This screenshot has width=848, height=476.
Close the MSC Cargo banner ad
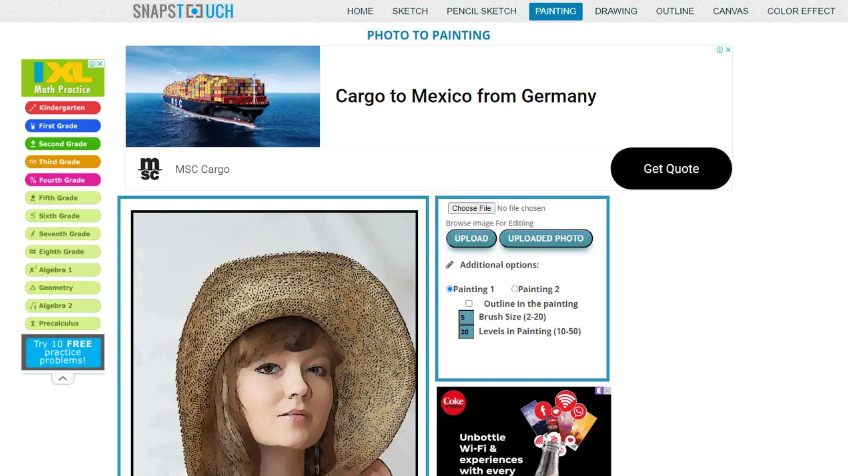(728, 50)
